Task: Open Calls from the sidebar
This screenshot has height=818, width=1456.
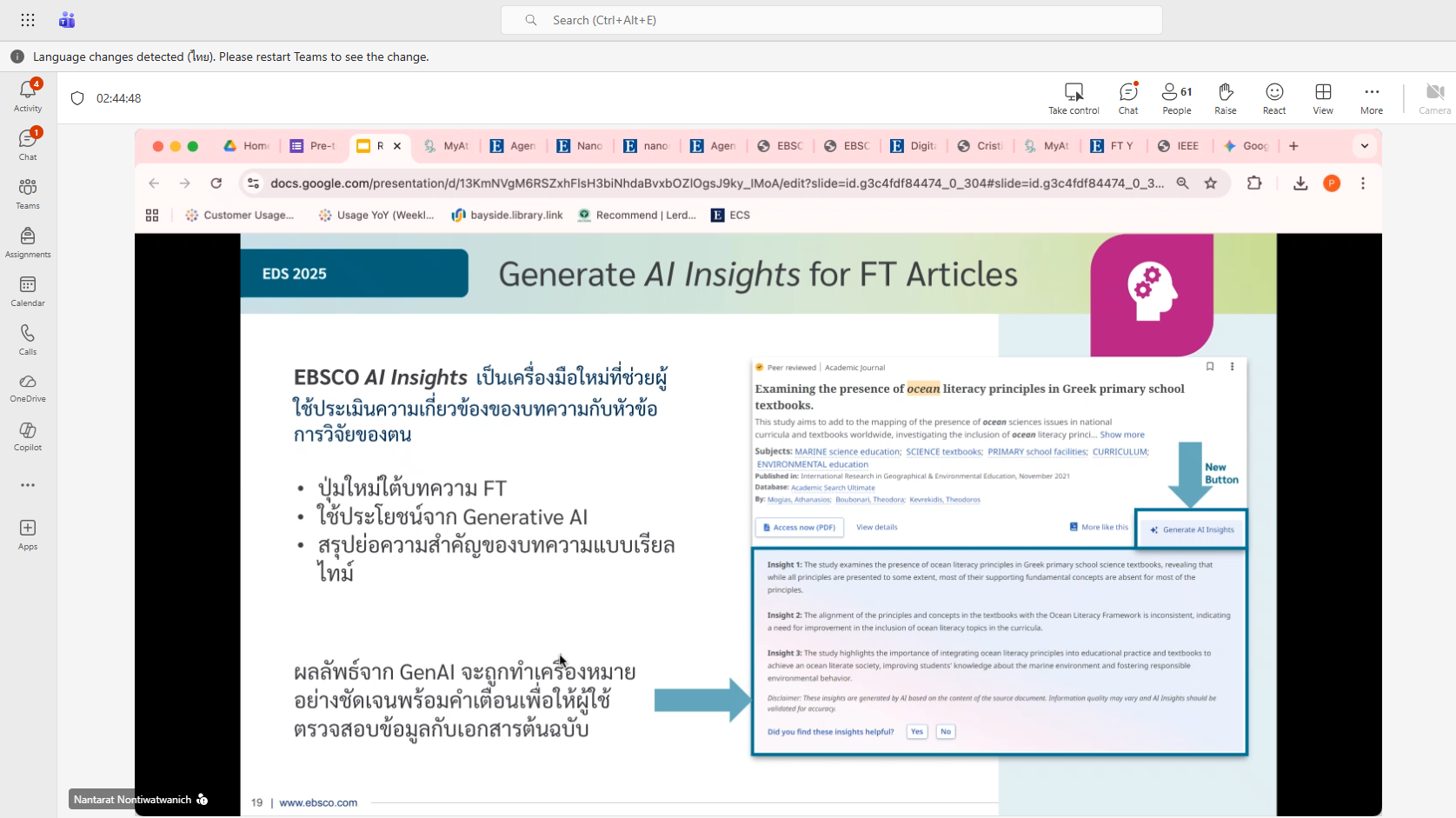Action: [x=28, y=339]
